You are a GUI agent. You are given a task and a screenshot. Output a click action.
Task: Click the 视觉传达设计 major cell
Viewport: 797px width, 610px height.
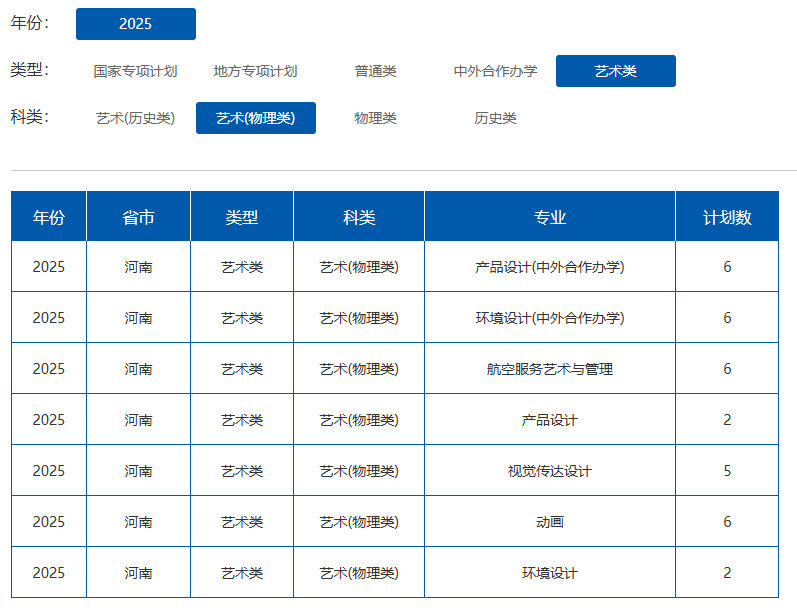[550, 471]
